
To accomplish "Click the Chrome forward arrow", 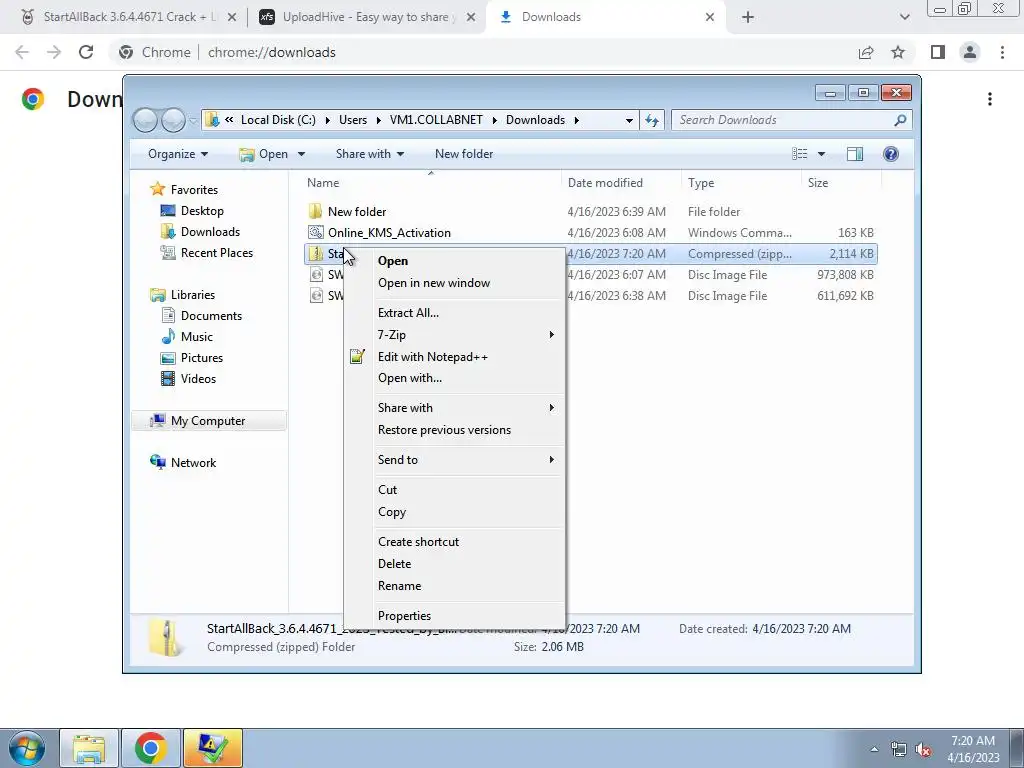I will coord(54,52).
